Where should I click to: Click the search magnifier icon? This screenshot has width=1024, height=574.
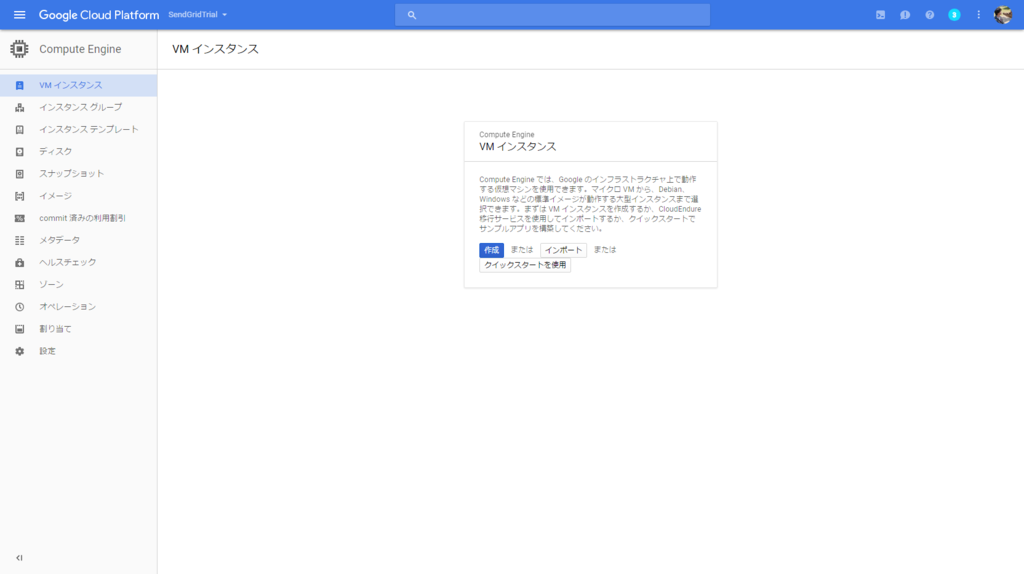point(411,14)
